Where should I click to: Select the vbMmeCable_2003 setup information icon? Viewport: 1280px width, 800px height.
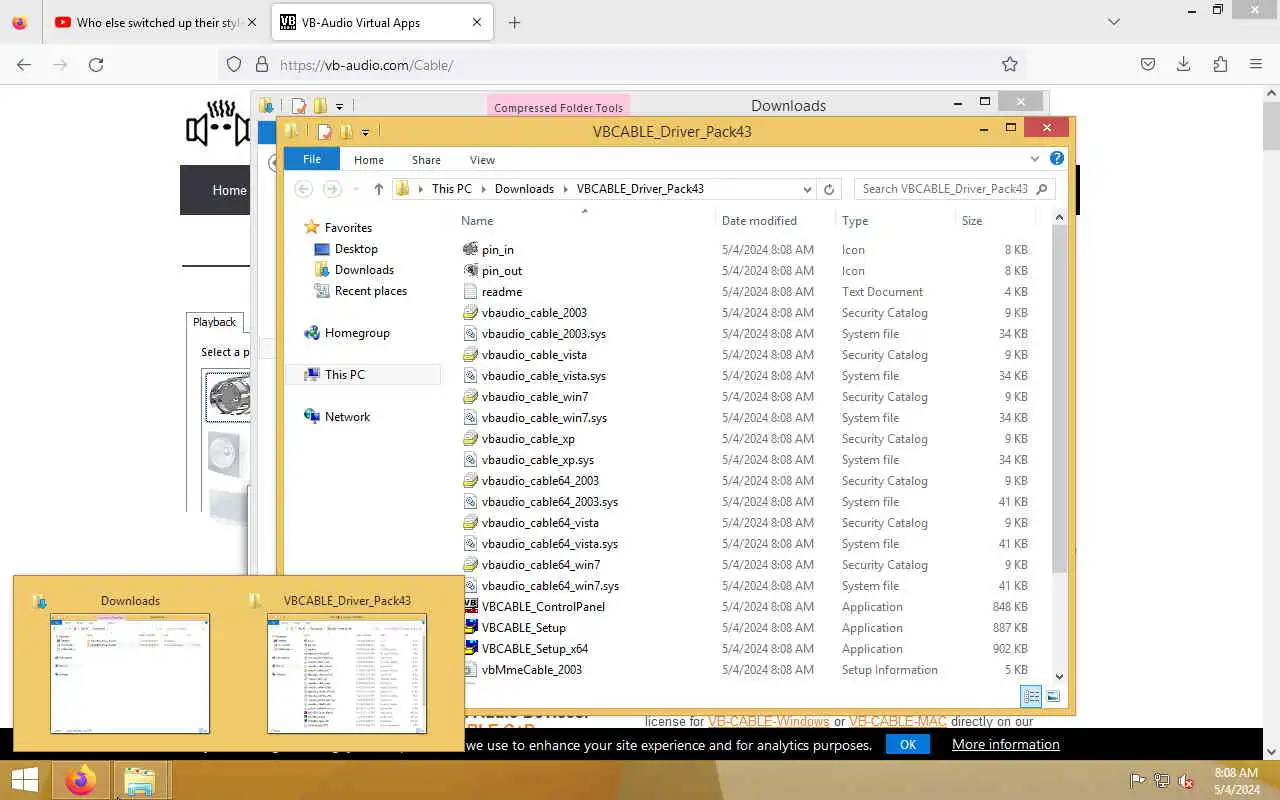471,669
